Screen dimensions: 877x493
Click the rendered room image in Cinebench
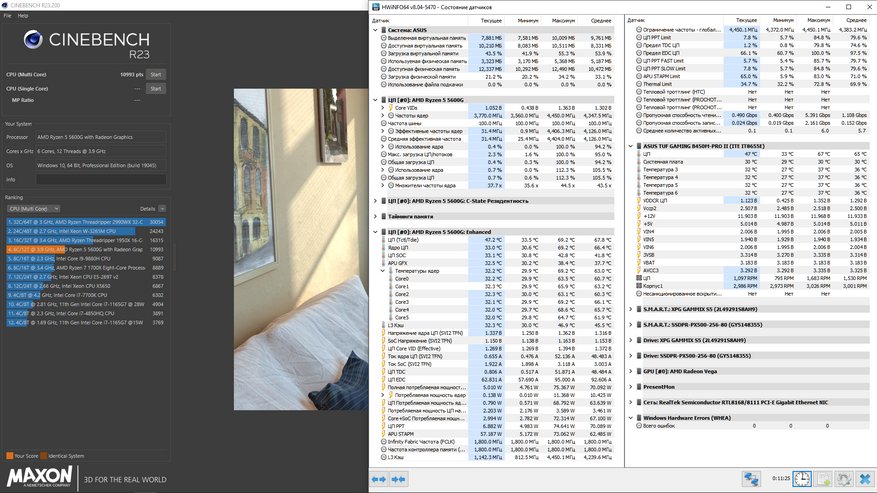pyautogui.click(x=301, y=250)
